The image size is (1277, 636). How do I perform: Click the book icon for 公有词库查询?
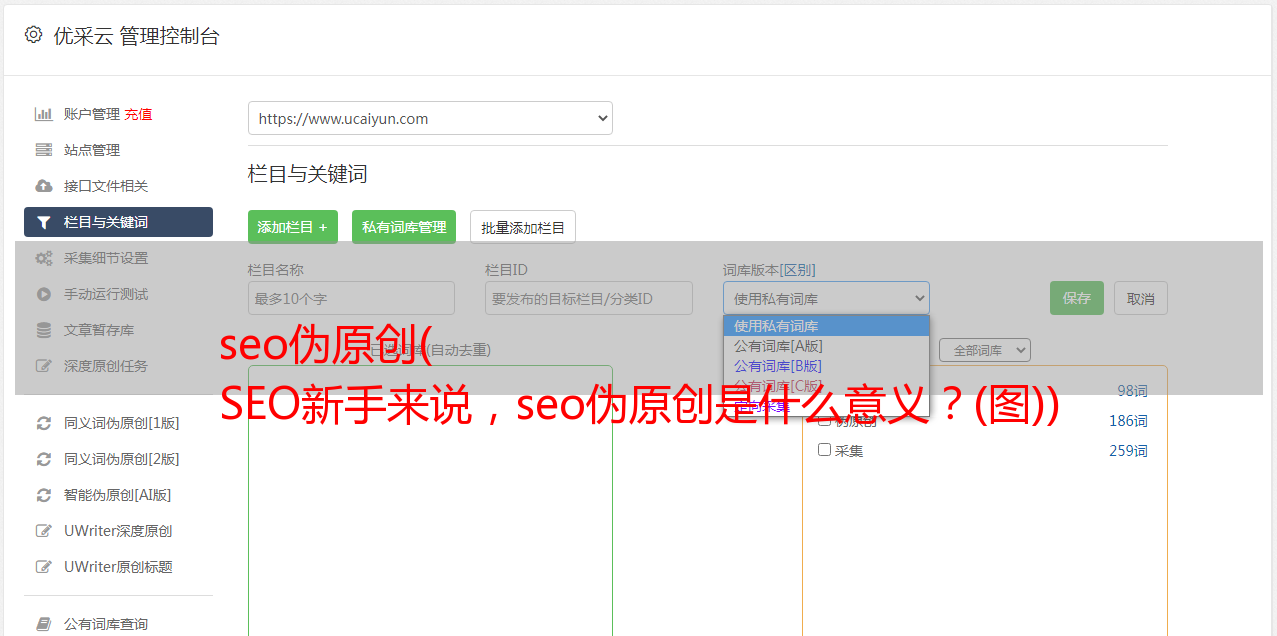click(44, 624)
